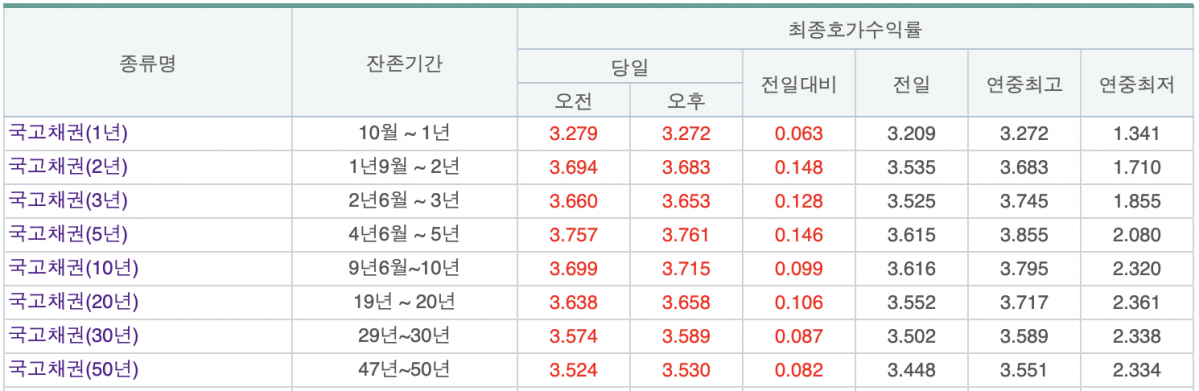This screenshot has height=391, width=1199.
Task: Click the 전일대비 column header
Action: pyautogui.click(x=799, y=83)
